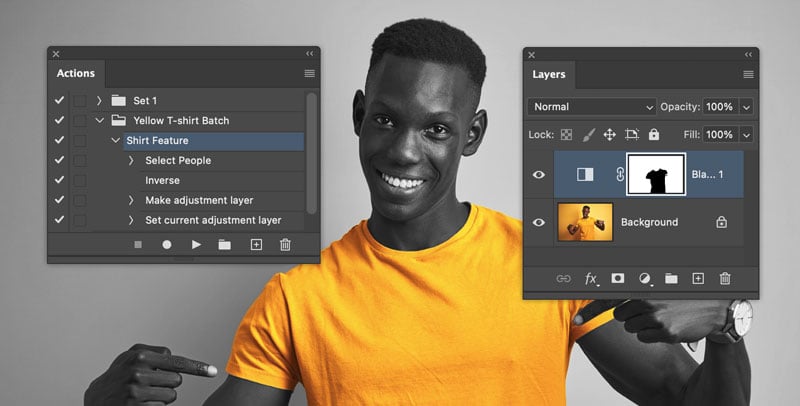This screenshot has height=406, width=800.
Task: Toggle visibility of the adjustment layer
Action: pyautogui.click(x=540, y=174)
